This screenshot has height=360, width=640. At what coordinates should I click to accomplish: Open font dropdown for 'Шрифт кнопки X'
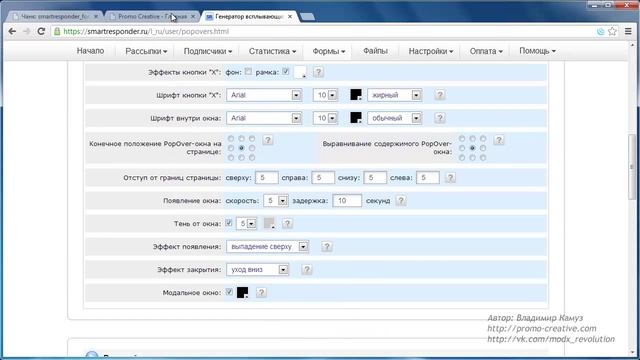264,95
